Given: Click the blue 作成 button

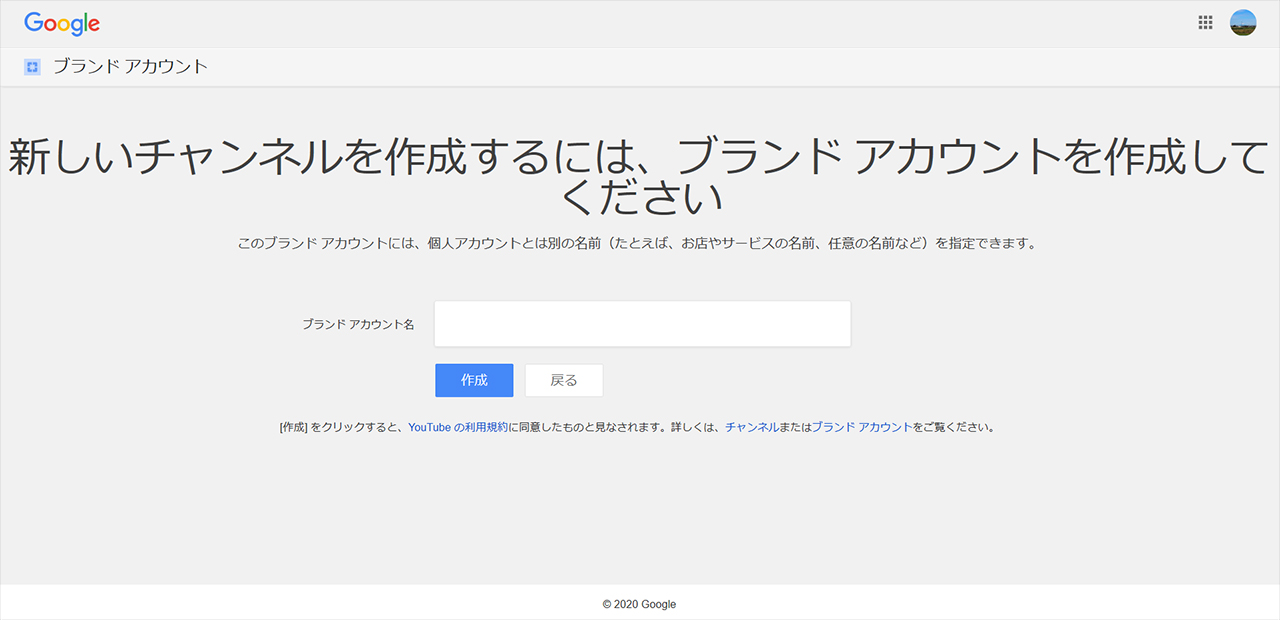Looking at the screenshot, I should [474, 380].
